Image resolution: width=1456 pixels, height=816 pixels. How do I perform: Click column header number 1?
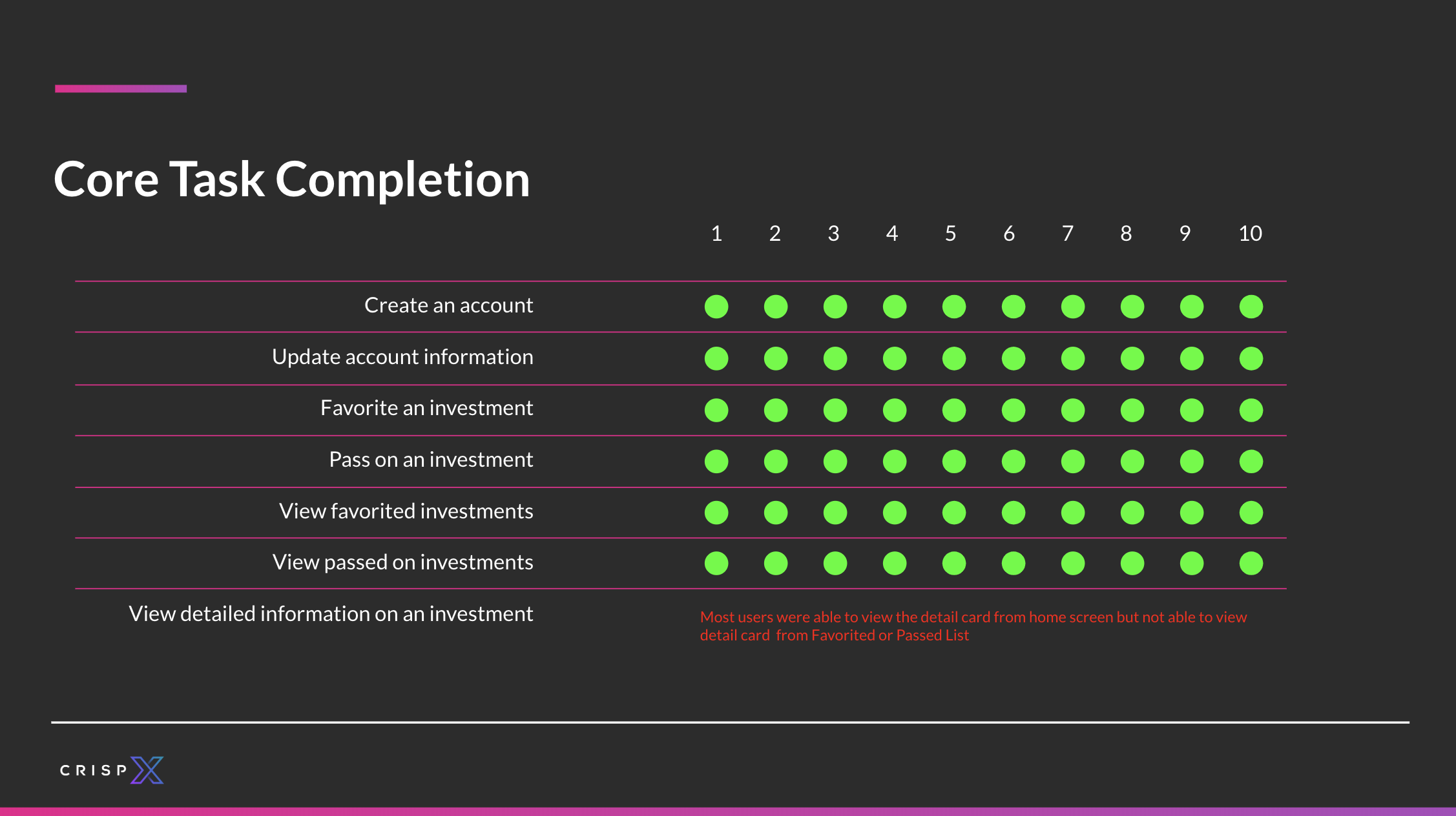[x=716, y=234]
